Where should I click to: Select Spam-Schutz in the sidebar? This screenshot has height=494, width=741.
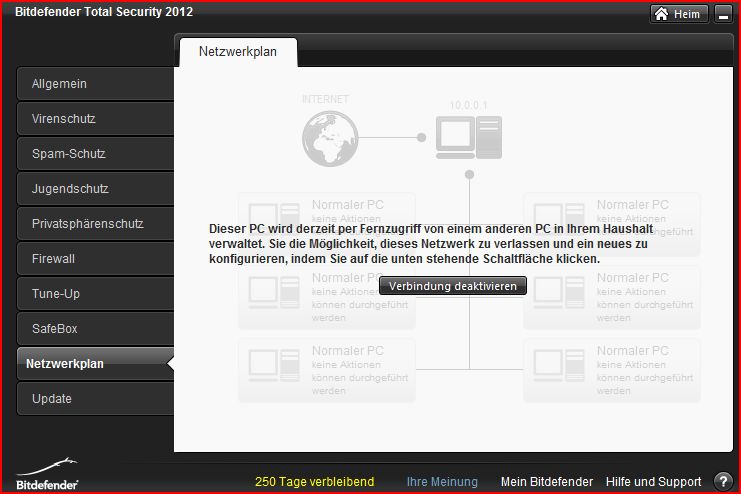point(96,154)
